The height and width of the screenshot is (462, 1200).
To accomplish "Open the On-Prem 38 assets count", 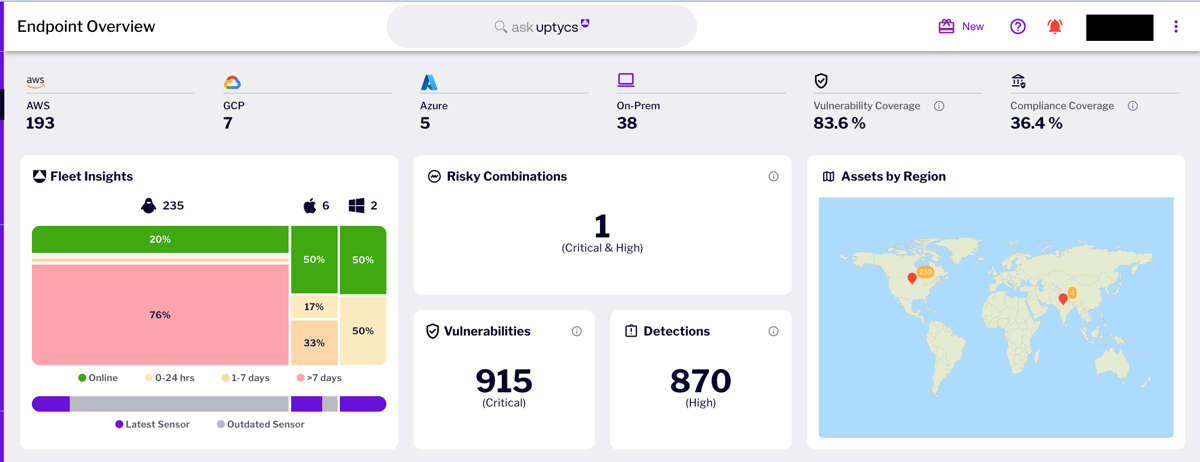I will [x=627, y=123].
